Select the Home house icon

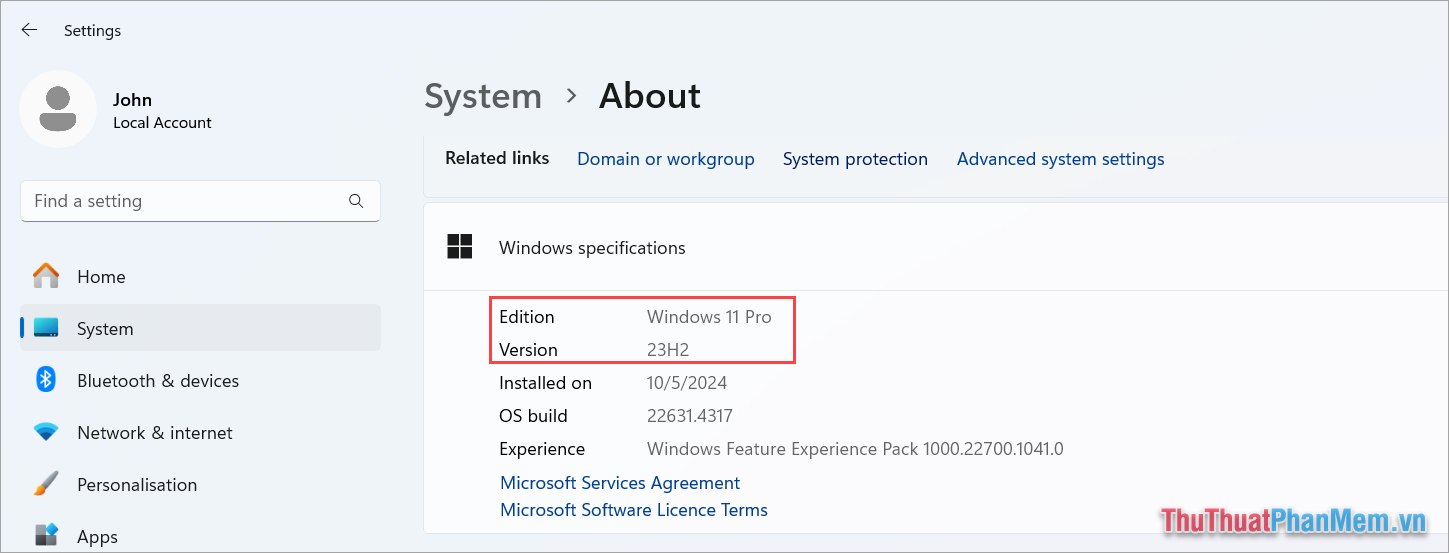point(46,276)
